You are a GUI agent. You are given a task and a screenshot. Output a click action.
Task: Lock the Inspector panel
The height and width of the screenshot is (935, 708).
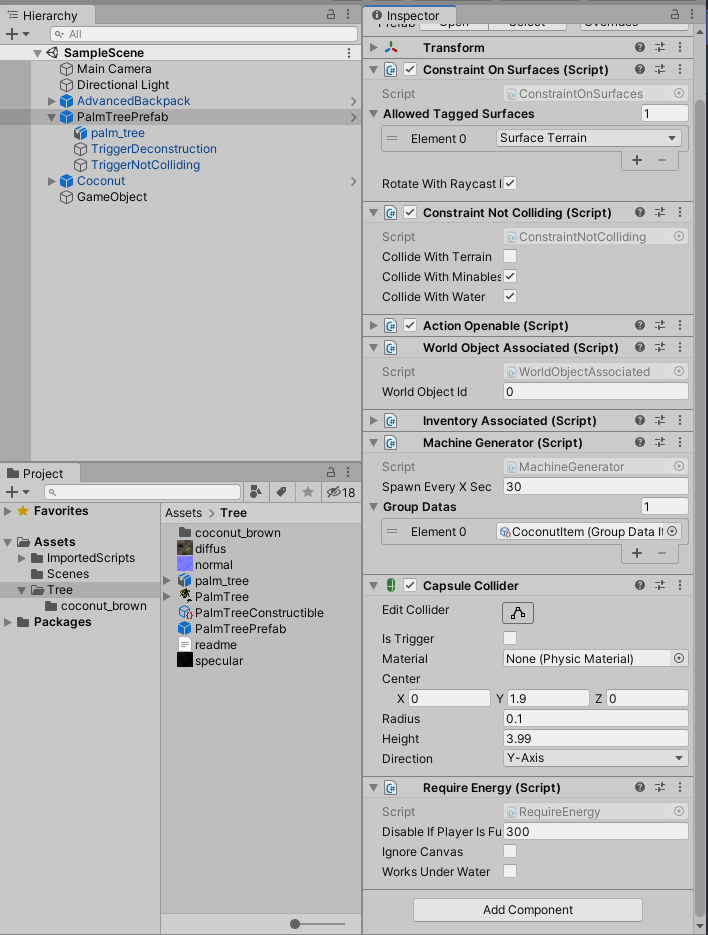pyautogui.click(x=675, y=14)
